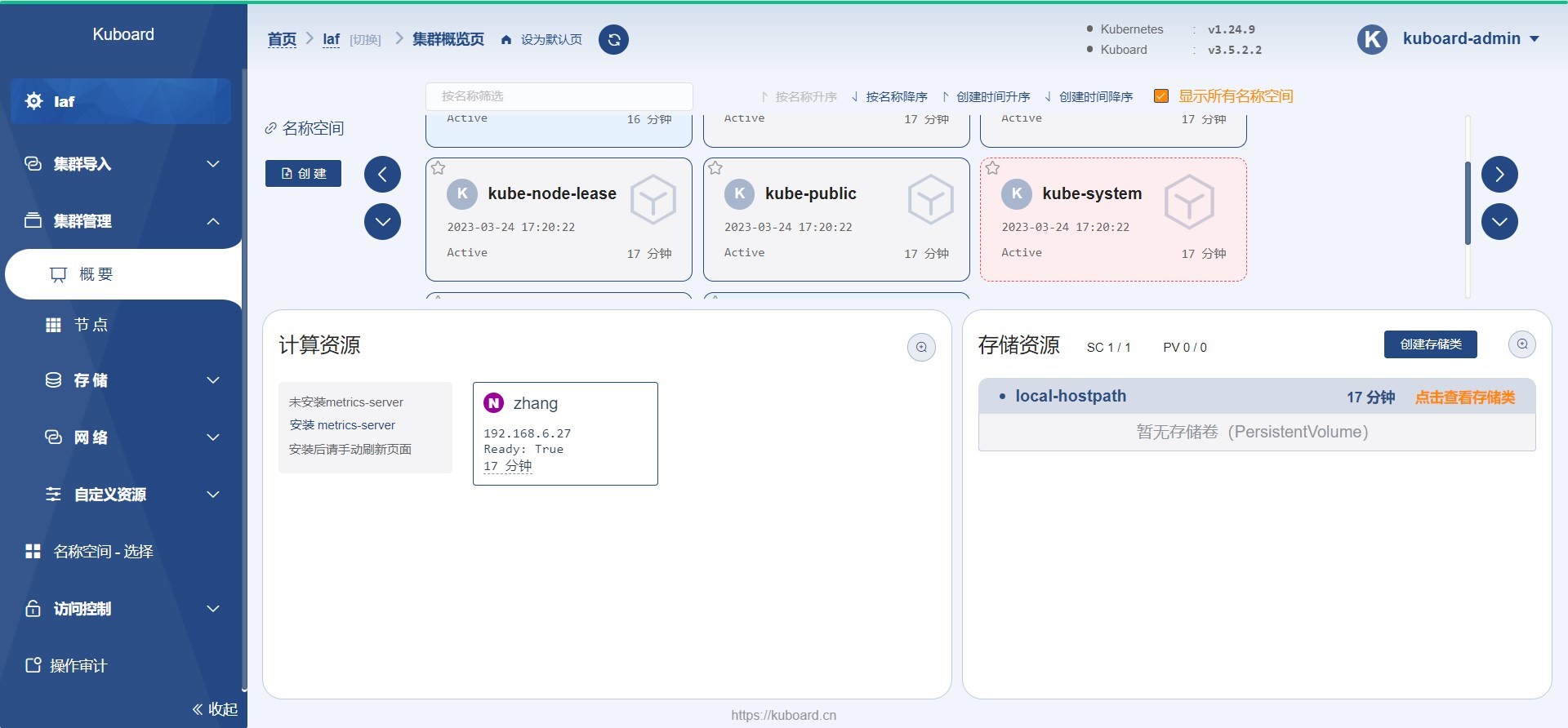Viewport: 1568px width, 728px height.
Task: Select 概要 in sidebar
Action: pos(123,274)
